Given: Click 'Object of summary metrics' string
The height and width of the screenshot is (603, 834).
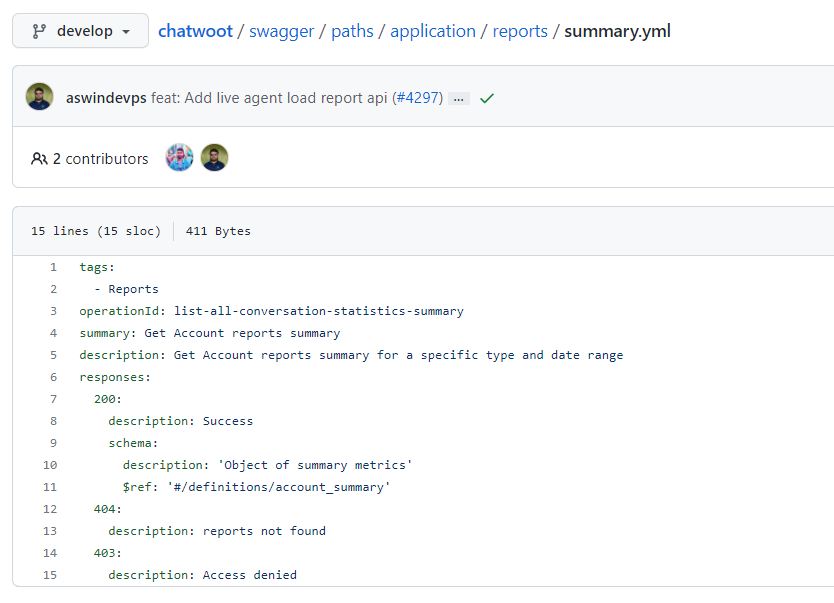Looking at the screenshot, I should click(315, 465).
